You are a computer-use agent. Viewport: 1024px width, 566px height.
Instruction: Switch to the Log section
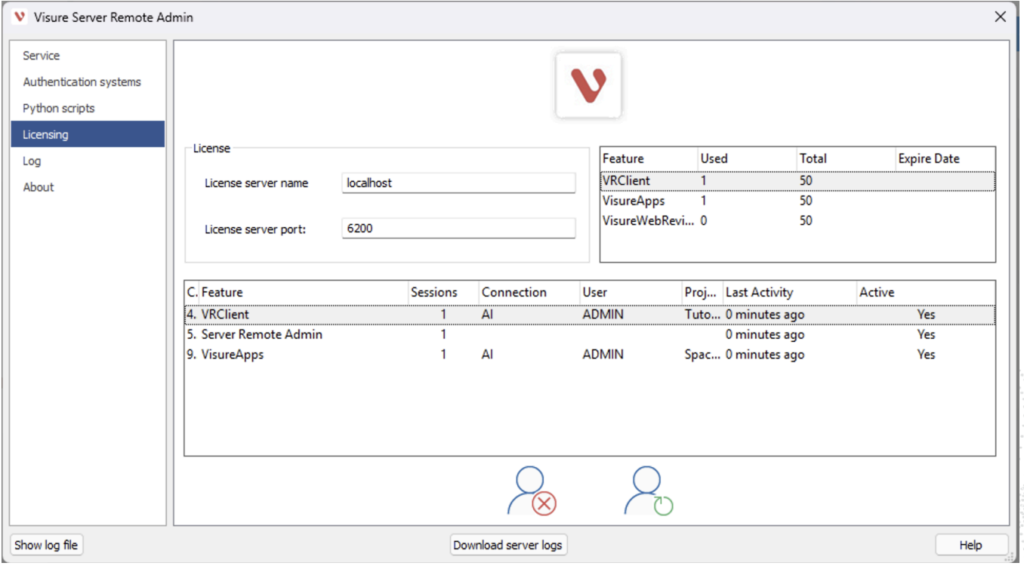88,161
